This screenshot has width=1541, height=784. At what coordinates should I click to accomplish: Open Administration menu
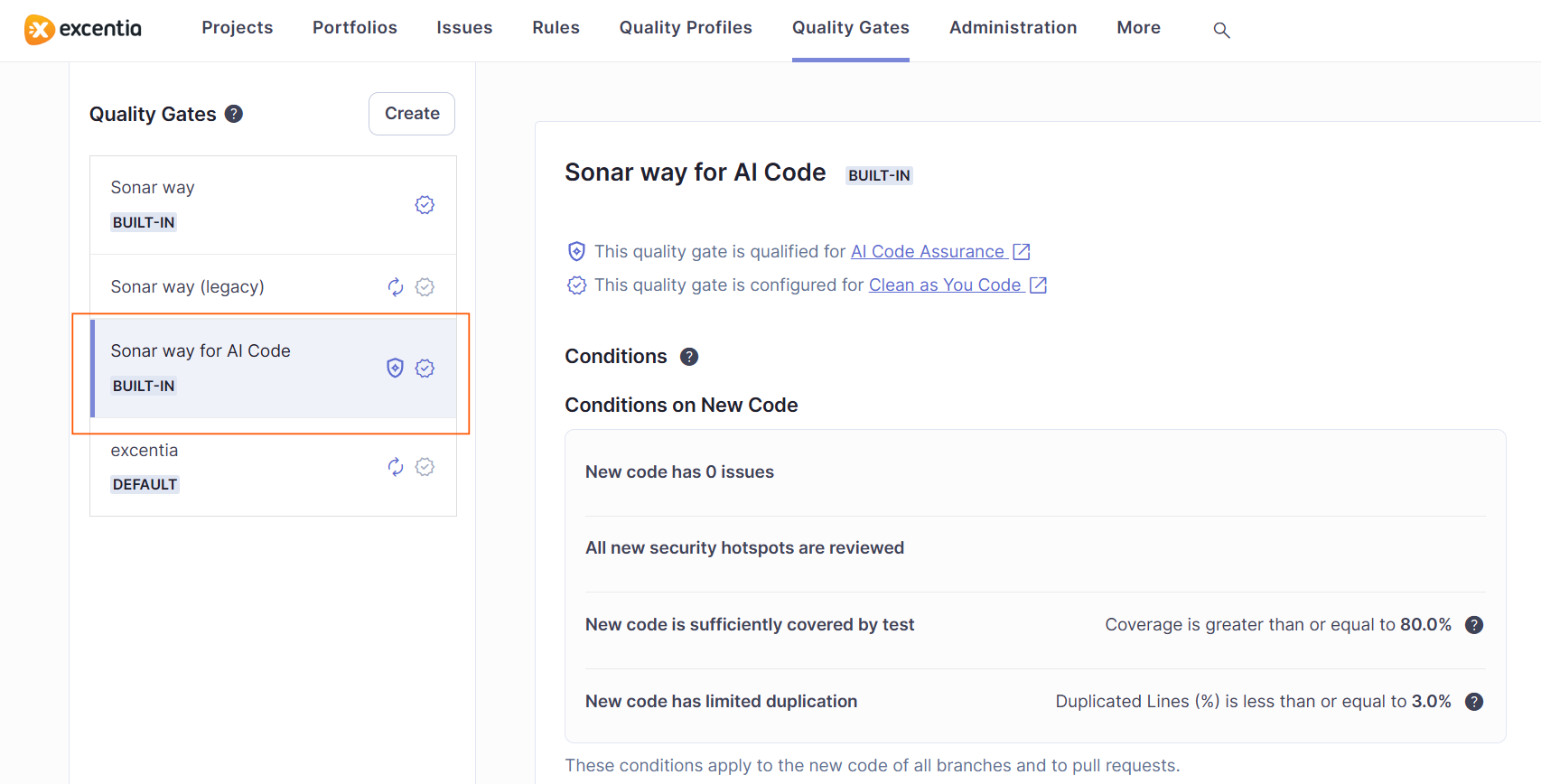pyautogui.click(x=1013, y=28)
